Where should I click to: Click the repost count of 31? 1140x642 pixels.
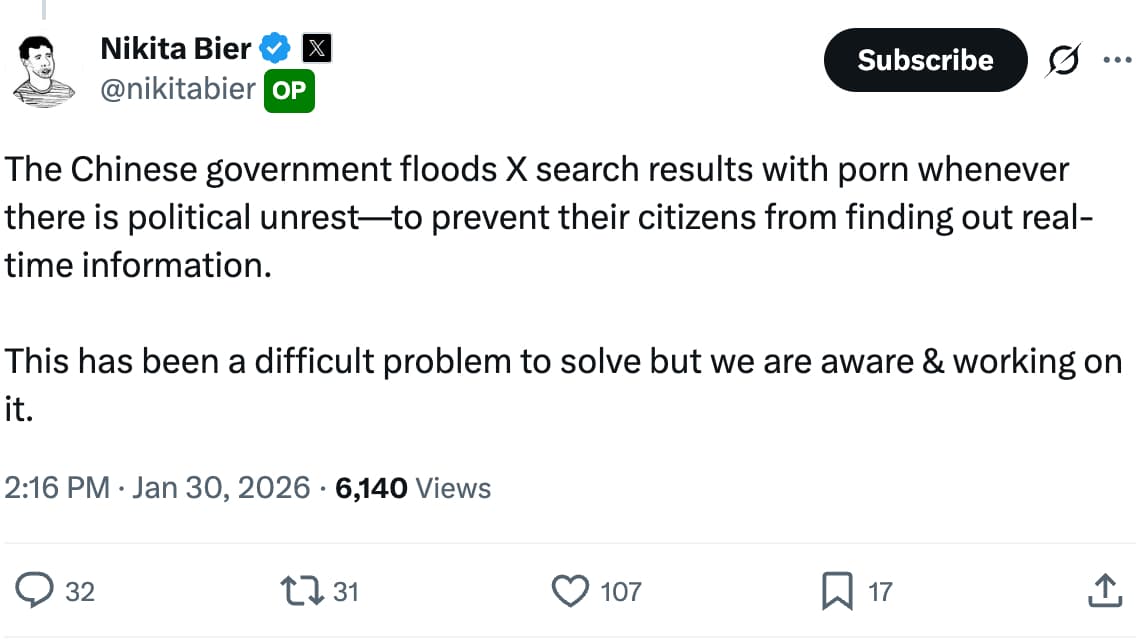click(x=345, y=592)
